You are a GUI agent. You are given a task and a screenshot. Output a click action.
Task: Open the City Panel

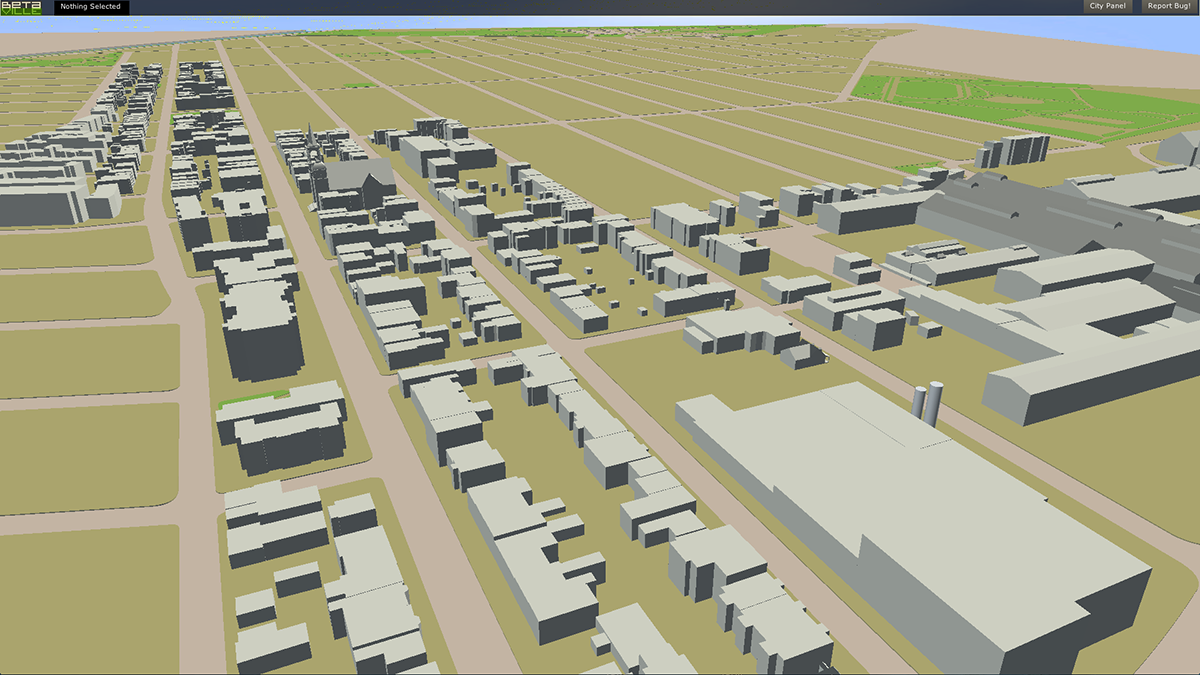tap(1107, 7)
